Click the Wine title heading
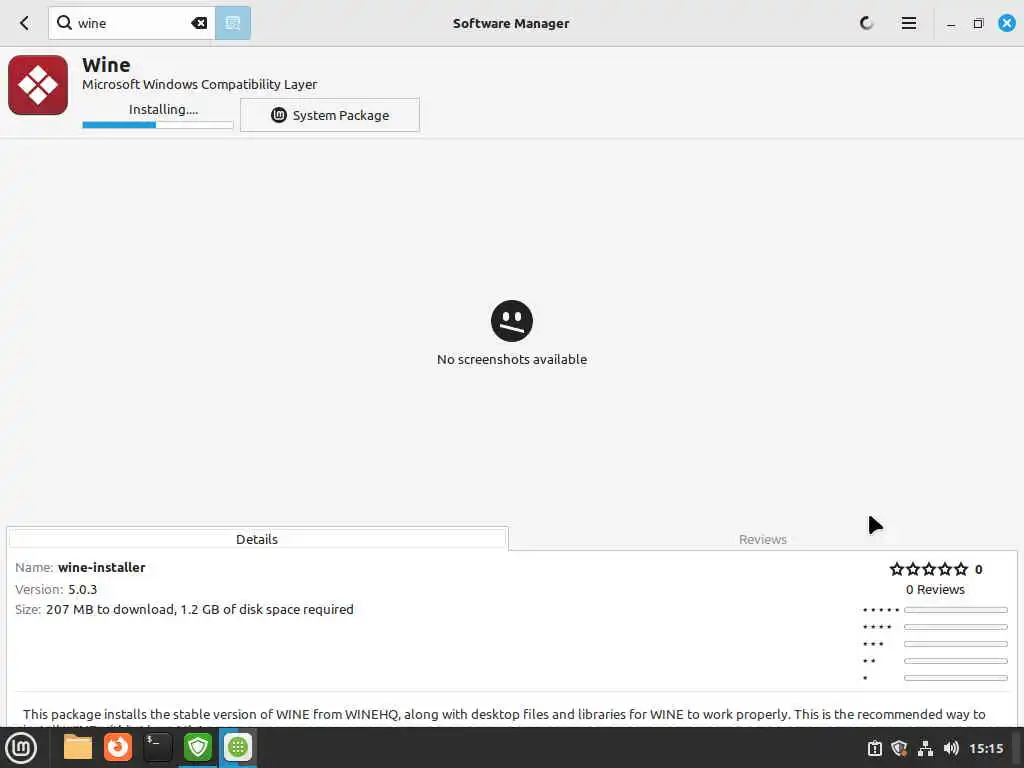The width and height of the screenshot is (1024, 768). pyautogui.click(x=106, y=65)
